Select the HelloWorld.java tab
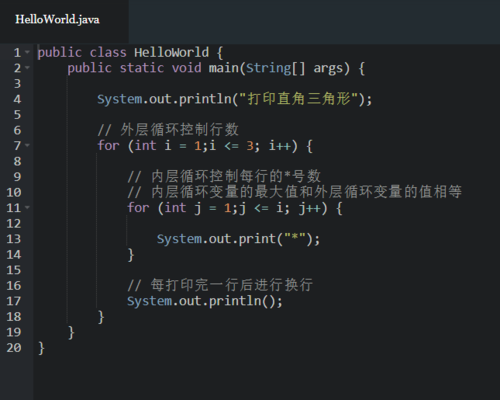Image resolution: width=500 pixels, height=400 pixels. tap(57, 19)
